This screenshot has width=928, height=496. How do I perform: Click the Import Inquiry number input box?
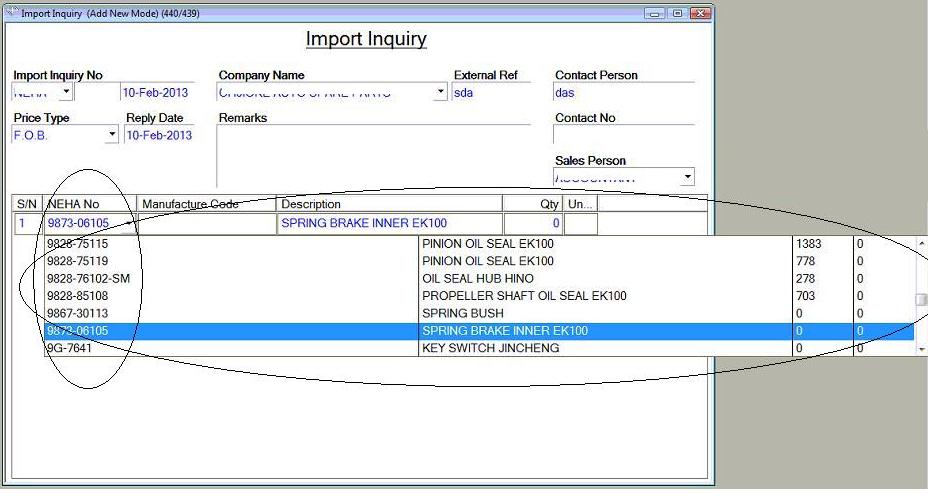click(97, 92)
